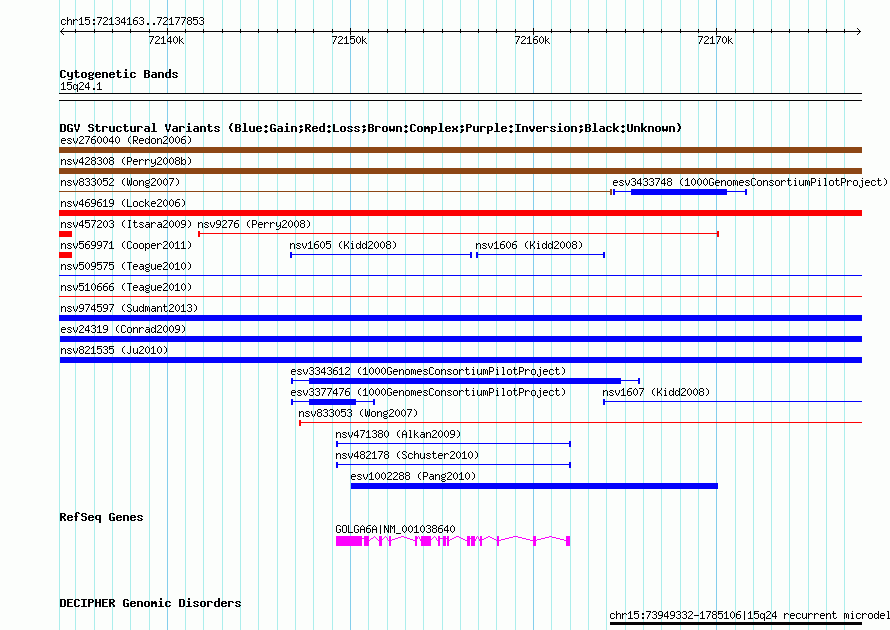Open the nsv482178 (Schuster2010) label

[x=407, y=455]
